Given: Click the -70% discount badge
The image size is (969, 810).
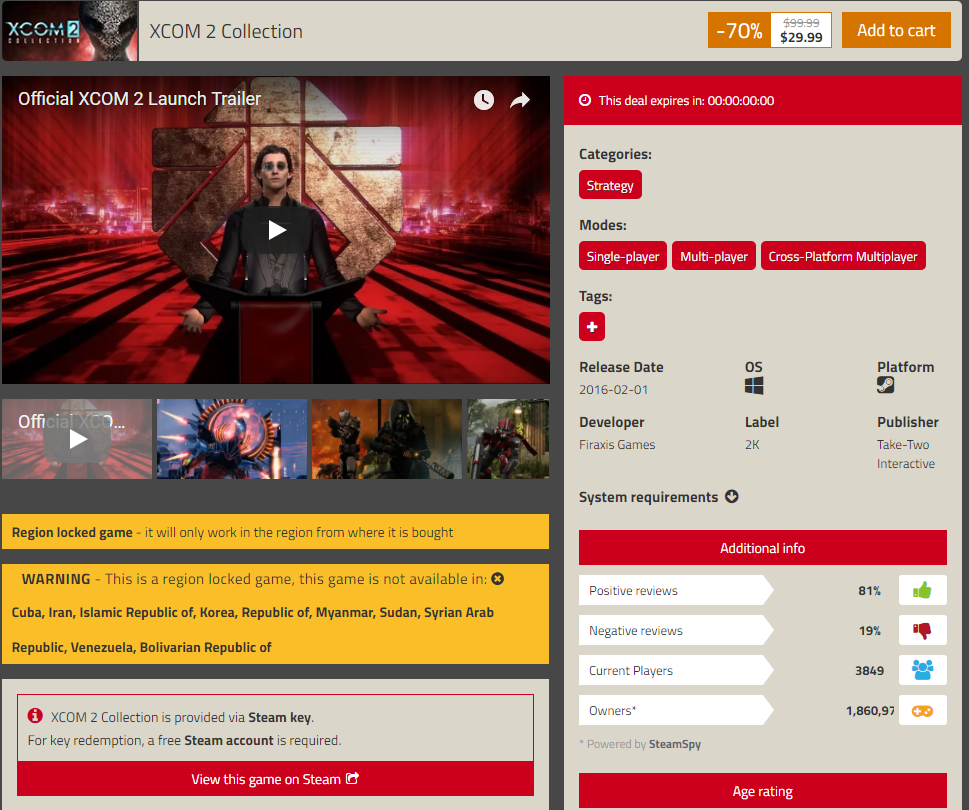Looking at the screenshot, I should [739, 30].
